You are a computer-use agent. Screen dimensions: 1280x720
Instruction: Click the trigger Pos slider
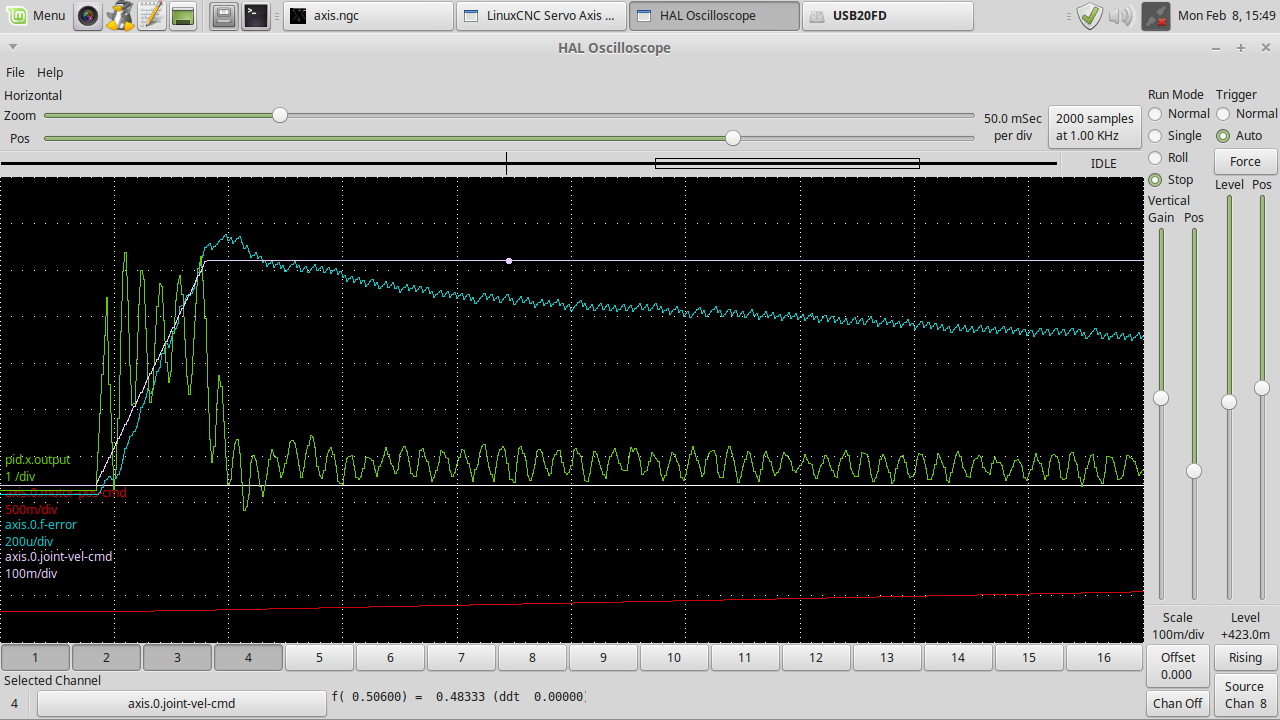pyautogui.click(x=1262, y=398)
